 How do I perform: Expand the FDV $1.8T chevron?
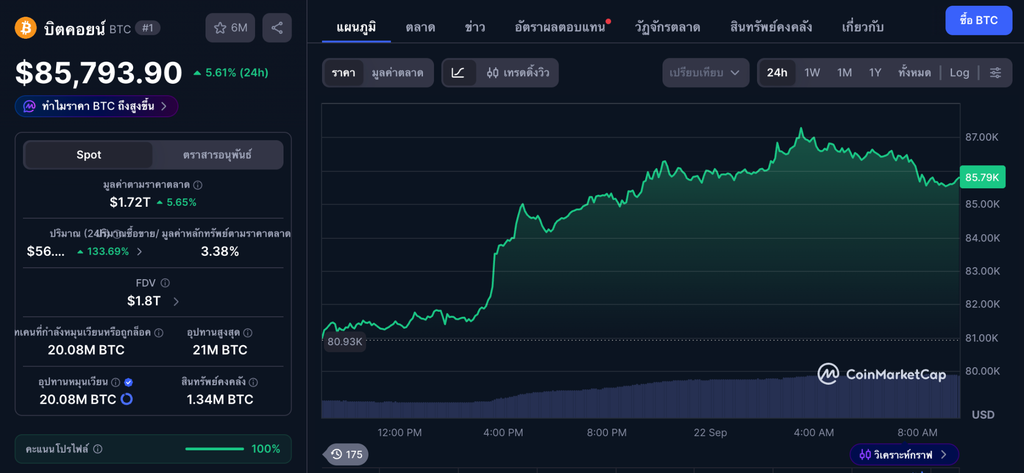tap(176, 301)
